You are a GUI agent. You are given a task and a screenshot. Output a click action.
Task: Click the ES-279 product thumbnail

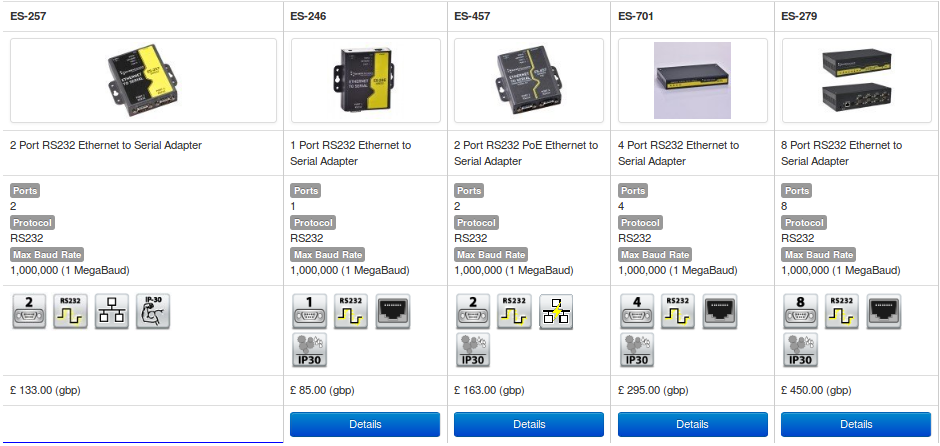click(x=855, y=80)
